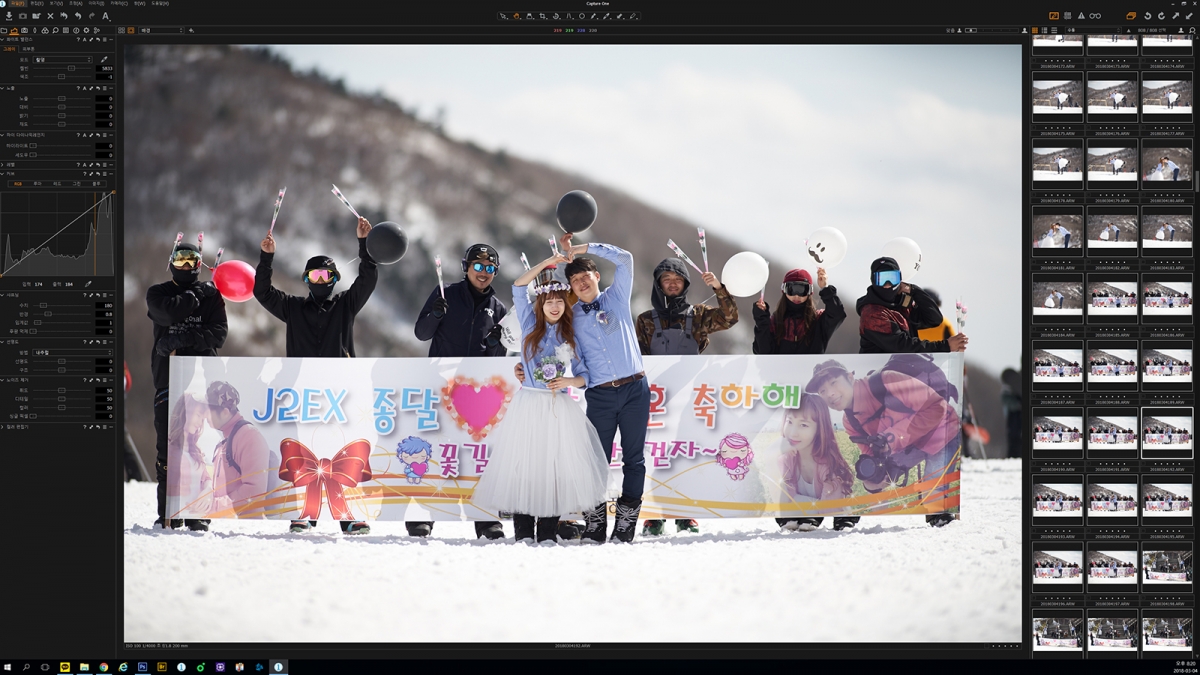Click the undo arrow in top toolbar
This screenshot has width=1200, height=675.
[x=78, y=16]
